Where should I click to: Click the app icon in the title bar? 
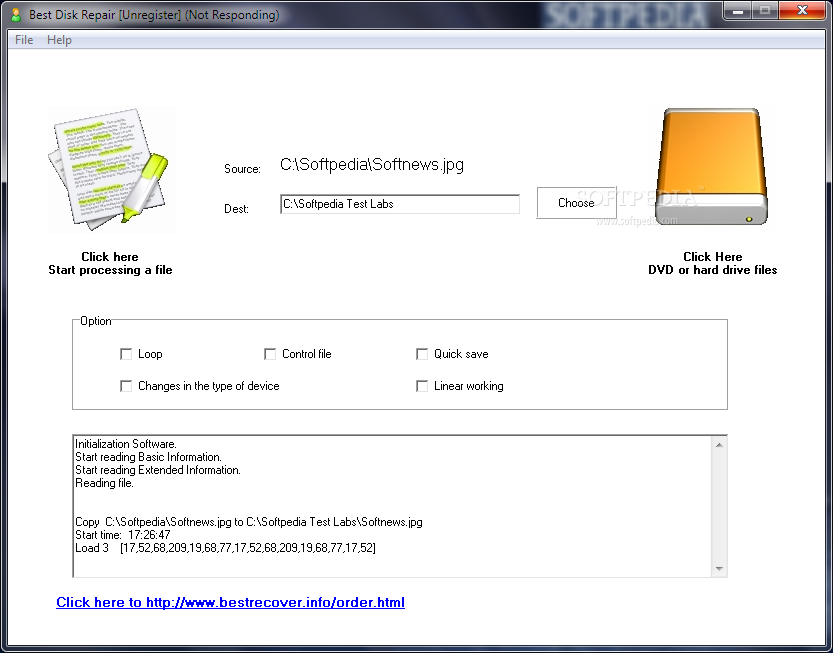tap(16, 15)
